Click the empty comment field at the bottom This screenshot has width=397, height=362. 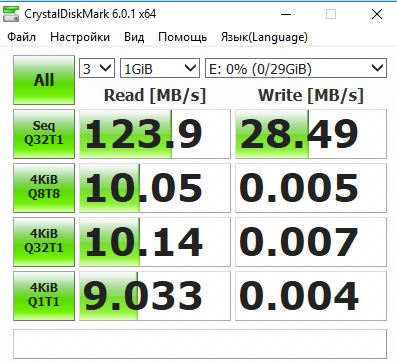(200, 344)
